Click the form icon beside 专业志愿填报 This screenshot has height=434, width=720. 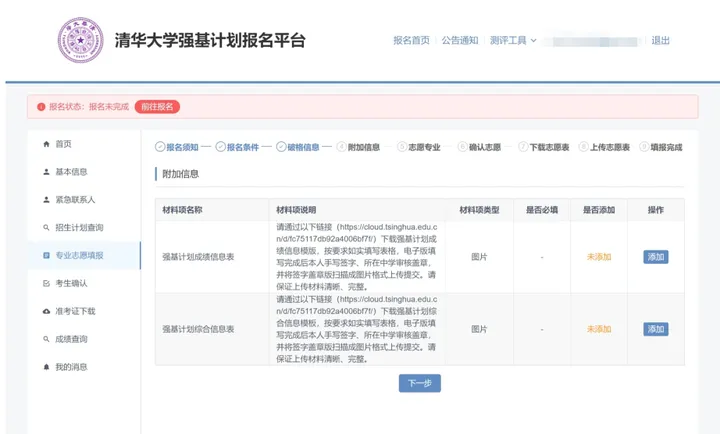click(46, 255)
